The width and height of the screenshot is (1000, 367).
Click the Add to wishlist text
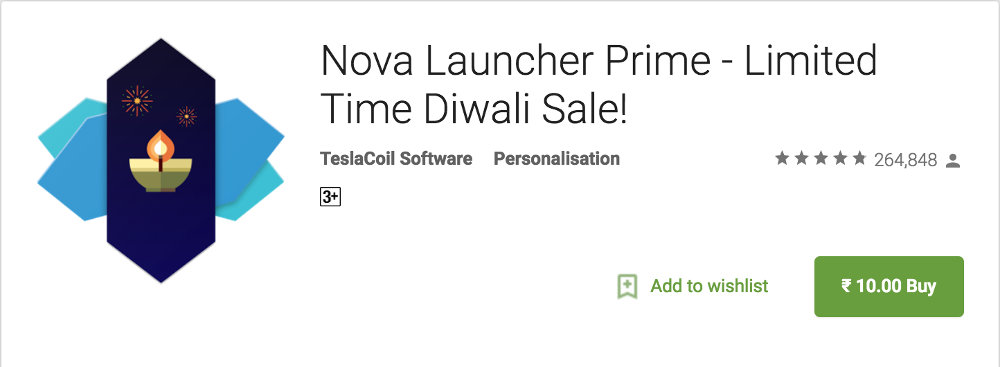(709, 286)
